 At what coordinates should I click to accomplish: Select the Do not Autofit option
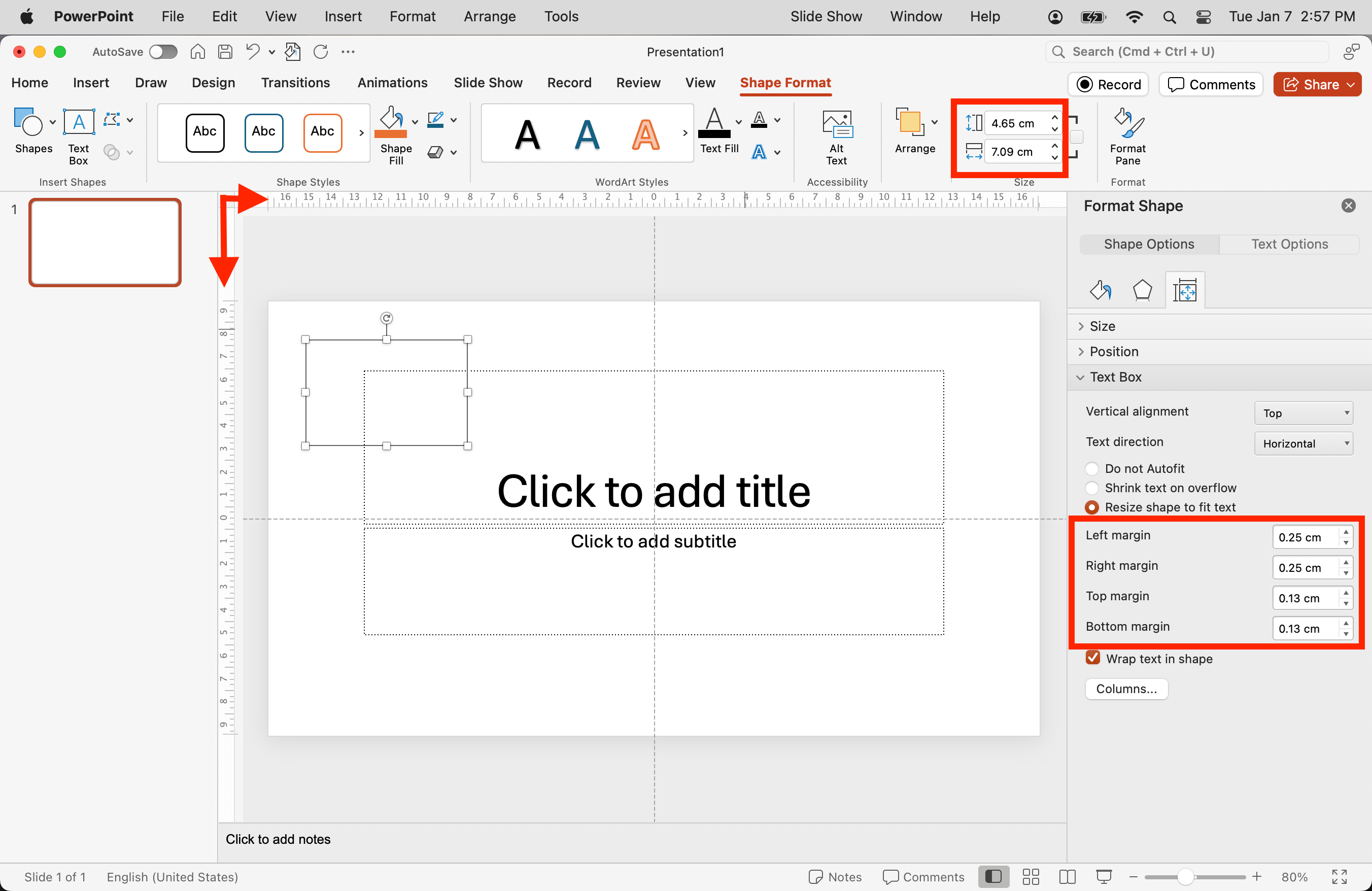pos(1091,468)
